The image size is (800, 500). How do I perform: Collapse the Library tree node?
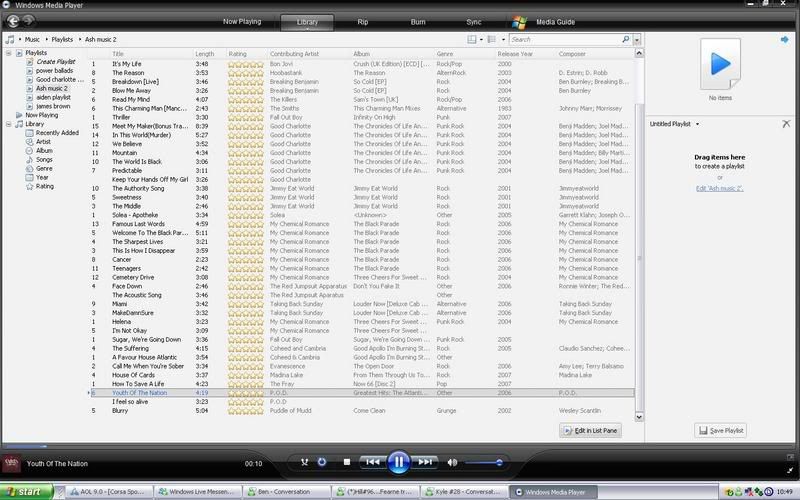click(8, 124)
